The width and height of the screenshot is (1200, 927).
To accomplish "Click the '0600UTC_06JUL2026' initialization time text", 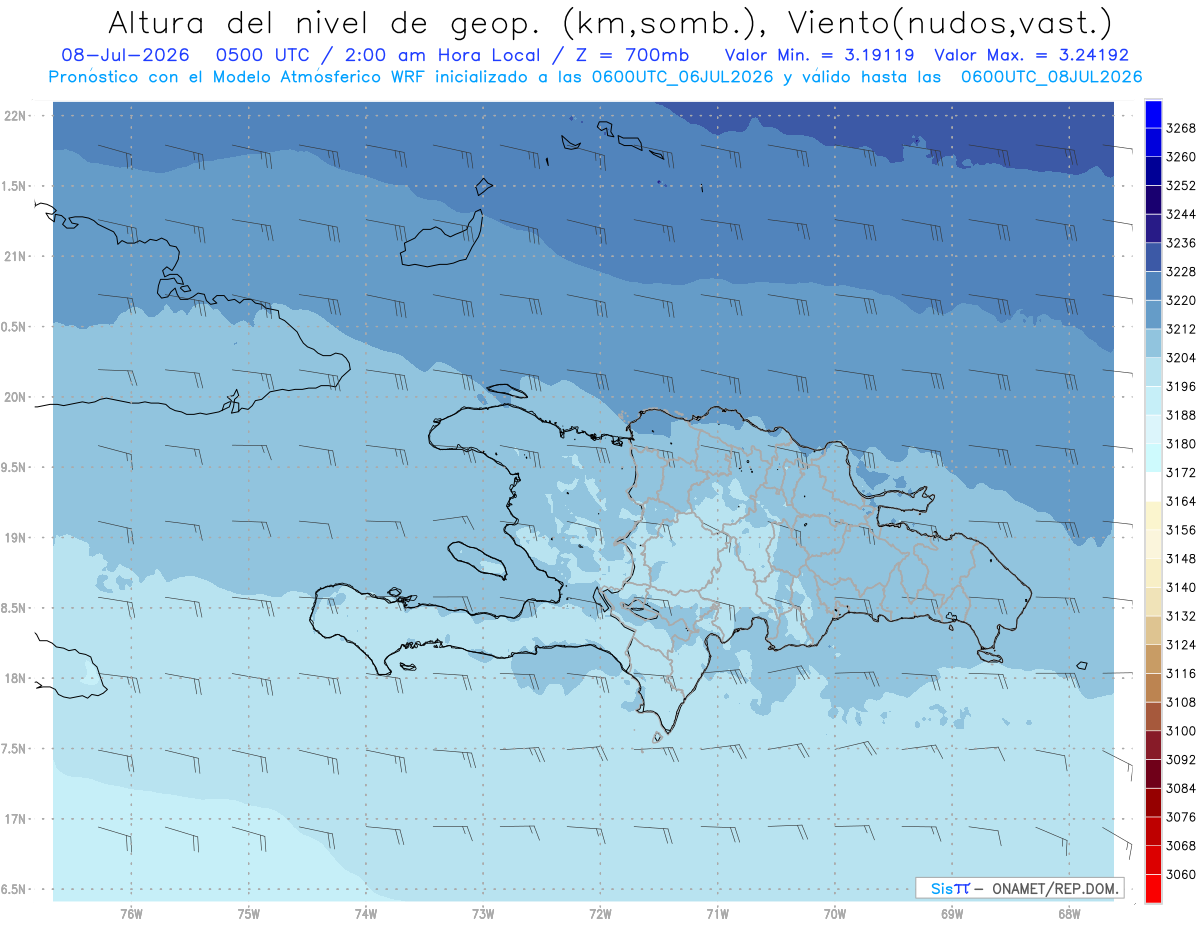I will tap(683, 76).
